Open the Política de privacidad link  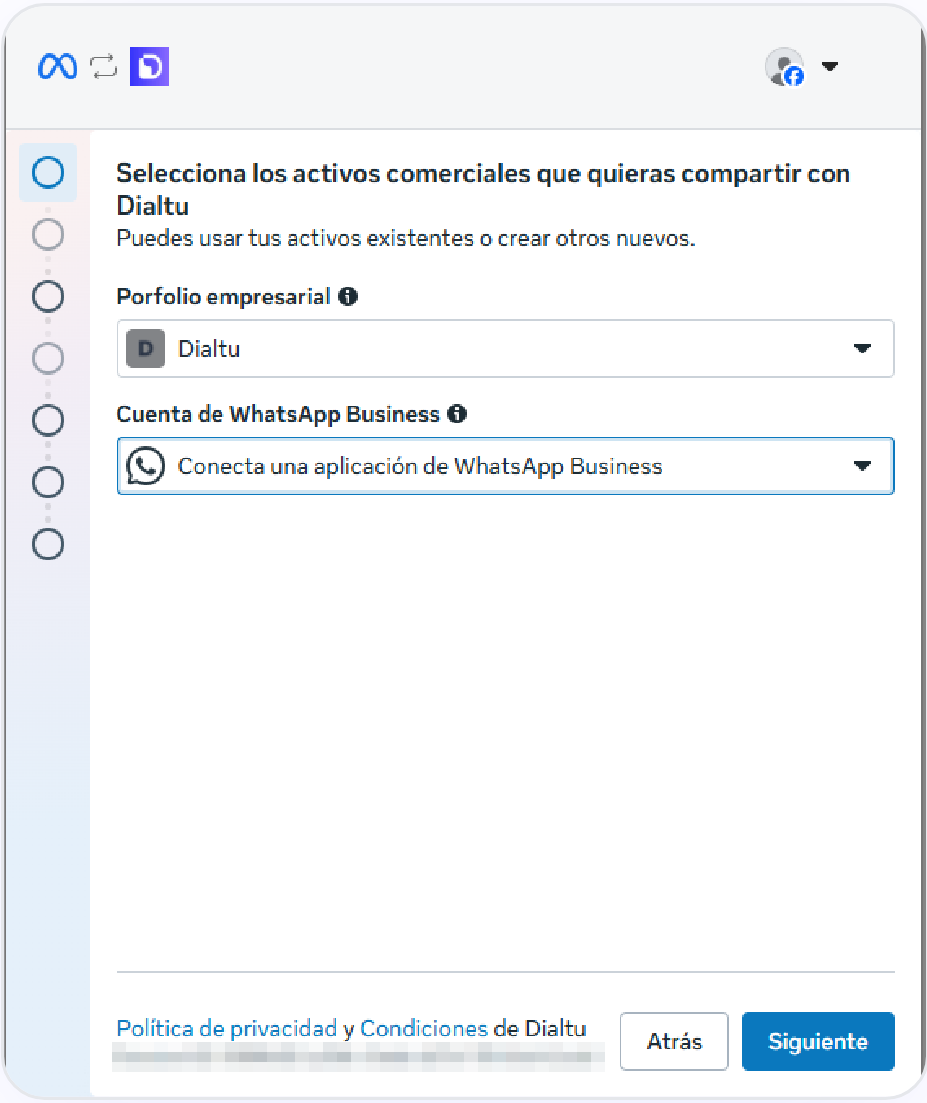(226, 1028)
